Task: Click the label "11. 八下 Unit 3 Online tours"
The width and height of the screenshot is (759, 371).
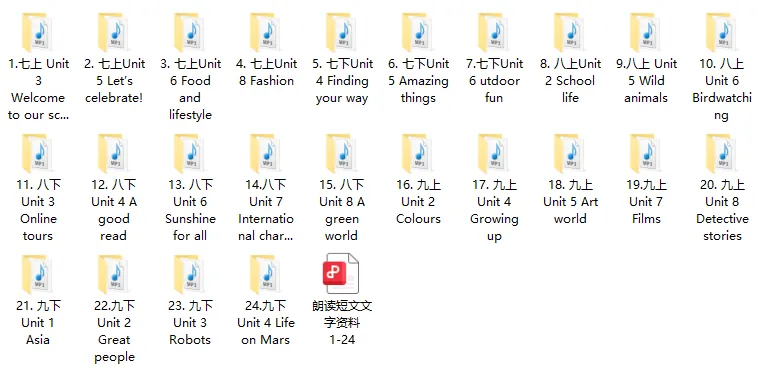Action: pyautogui.click(x=38, y=210)
